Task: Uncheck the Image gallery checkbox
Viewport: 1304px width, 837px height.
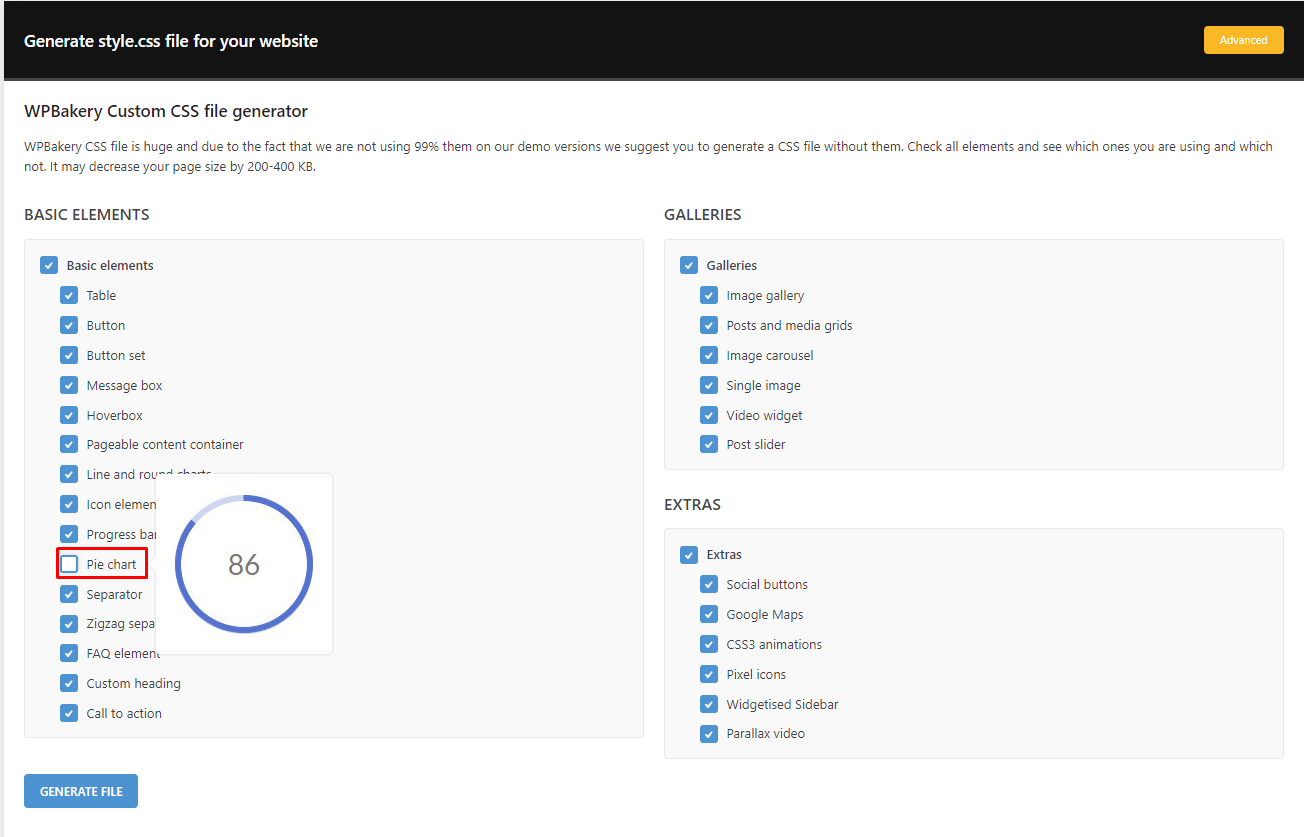Action: pos(709,295)
